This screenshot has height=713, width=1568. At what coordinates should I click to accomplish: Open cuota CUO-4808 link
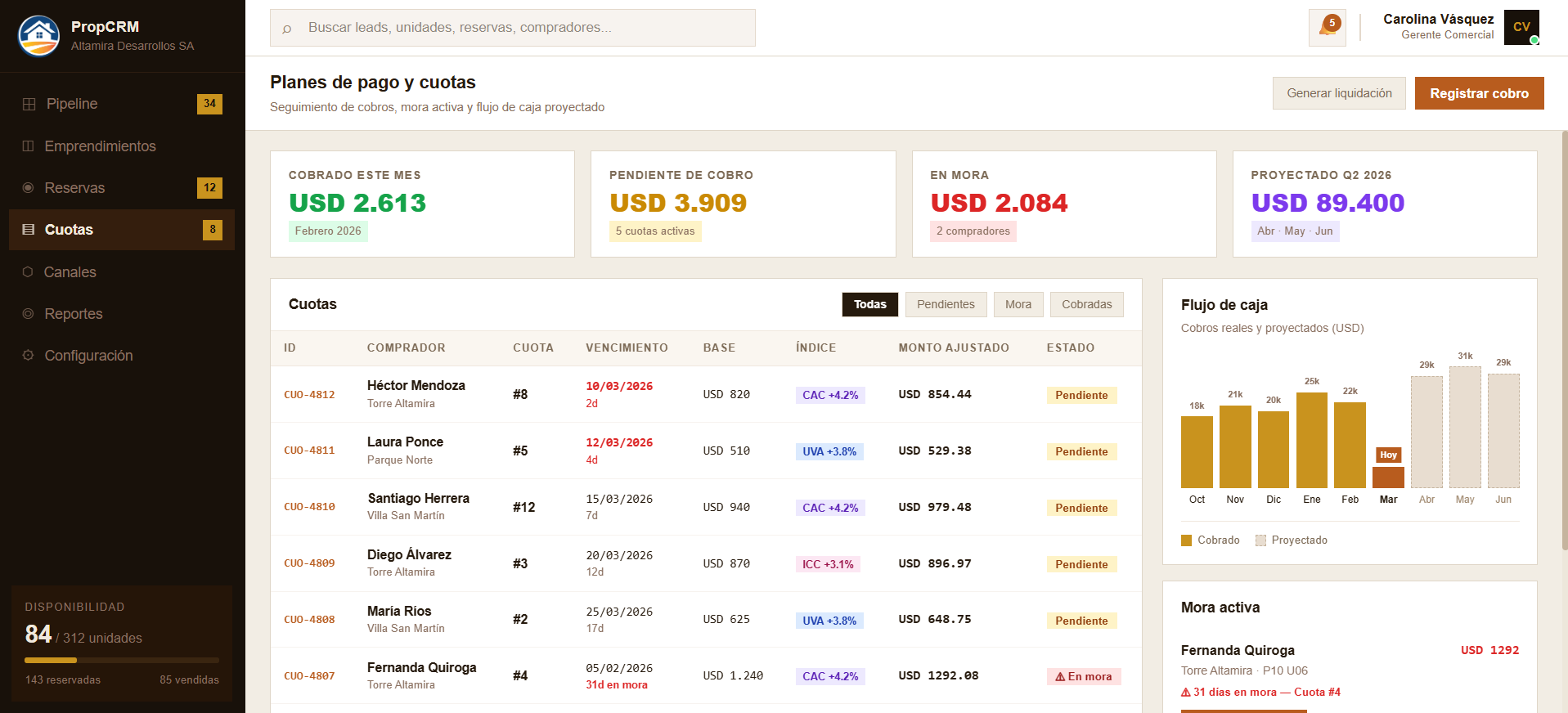(309, 620)
